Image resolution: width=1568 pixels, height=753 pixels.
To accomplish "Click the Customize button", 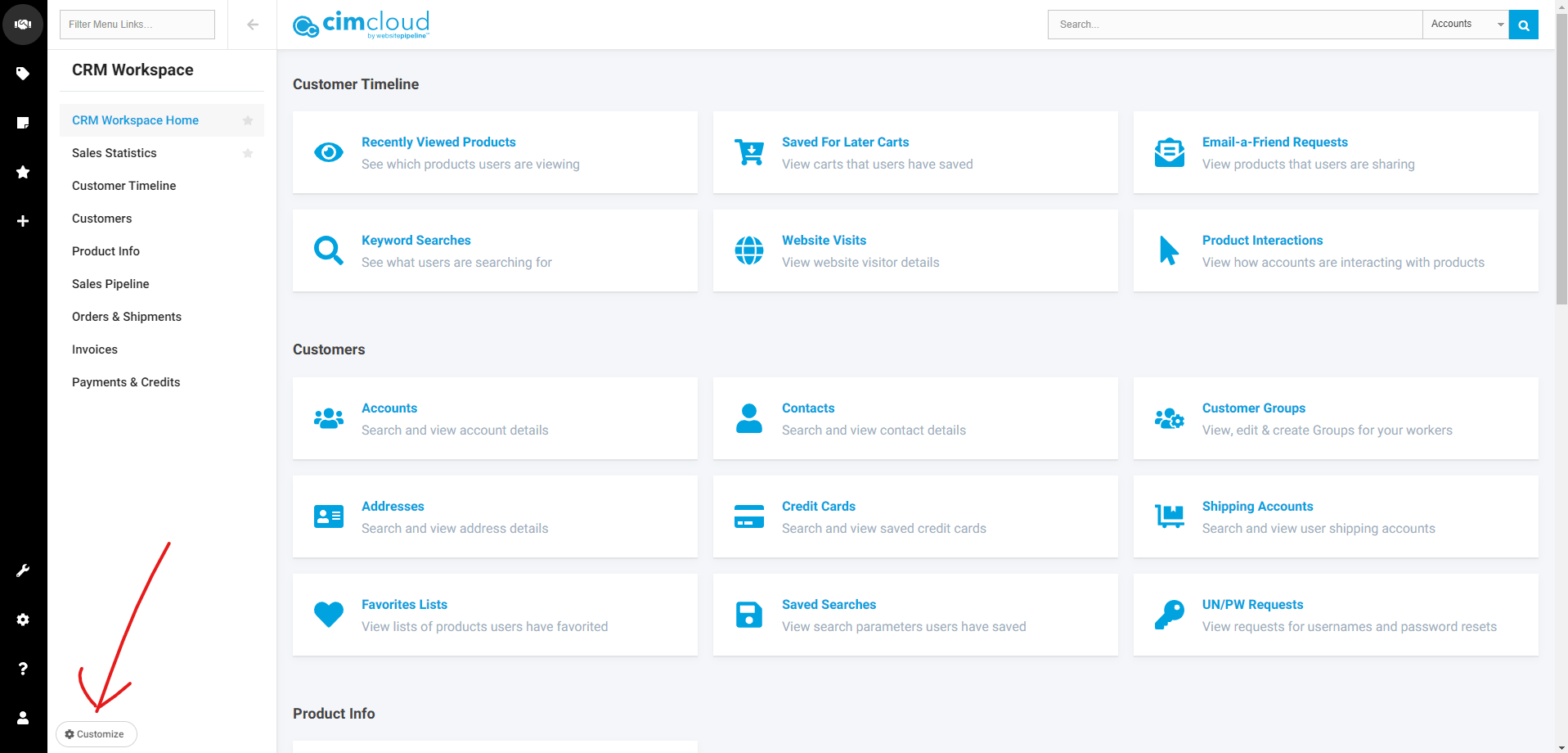I will [x=96, y=734].
